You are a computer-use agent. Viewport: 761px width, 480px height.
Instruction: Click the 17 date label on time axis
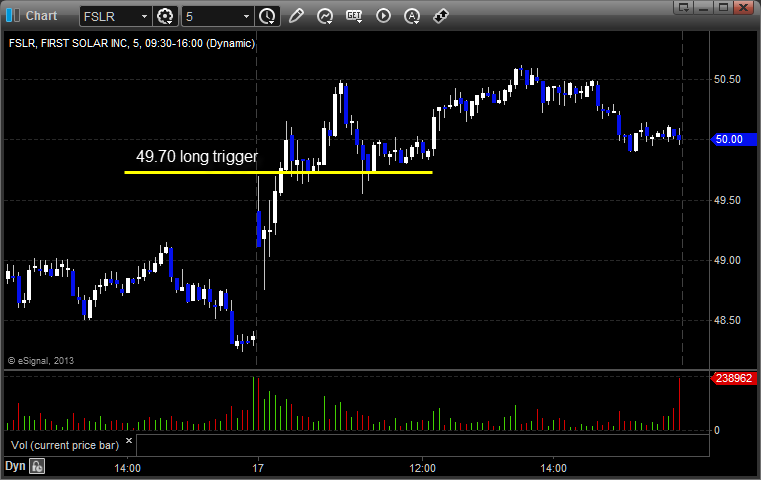(x=258, y=468)
